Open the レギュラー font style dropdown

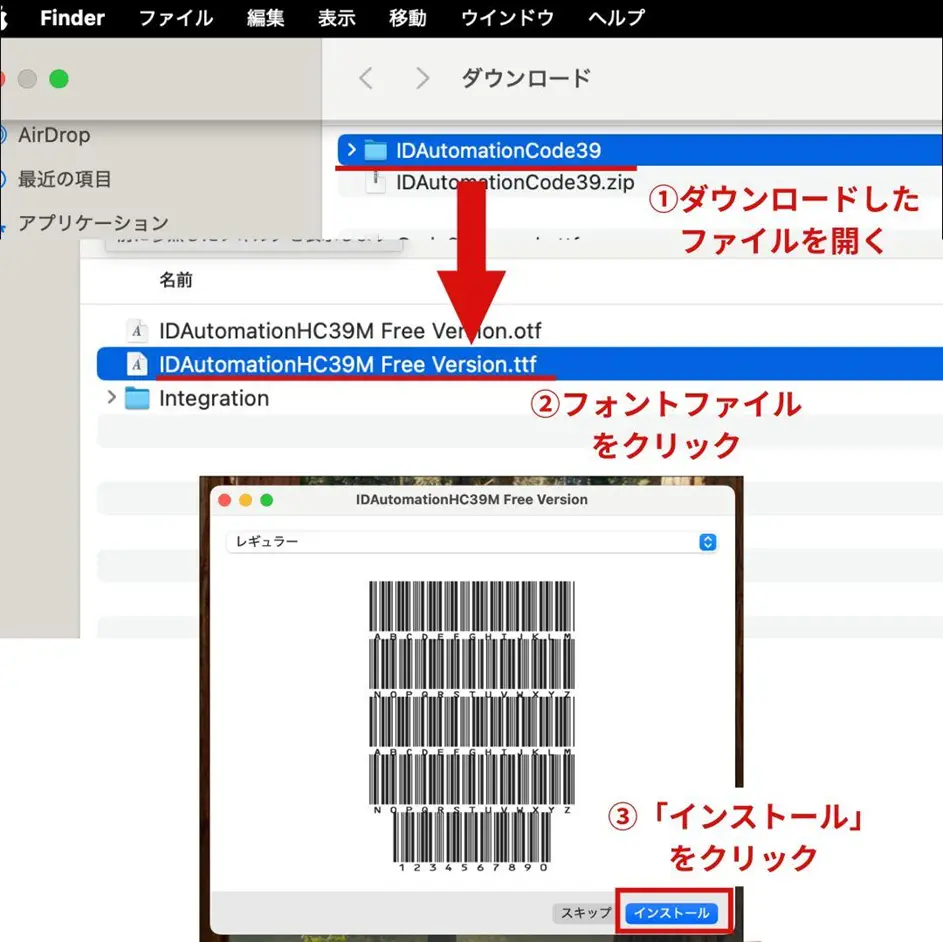(472, 542)
